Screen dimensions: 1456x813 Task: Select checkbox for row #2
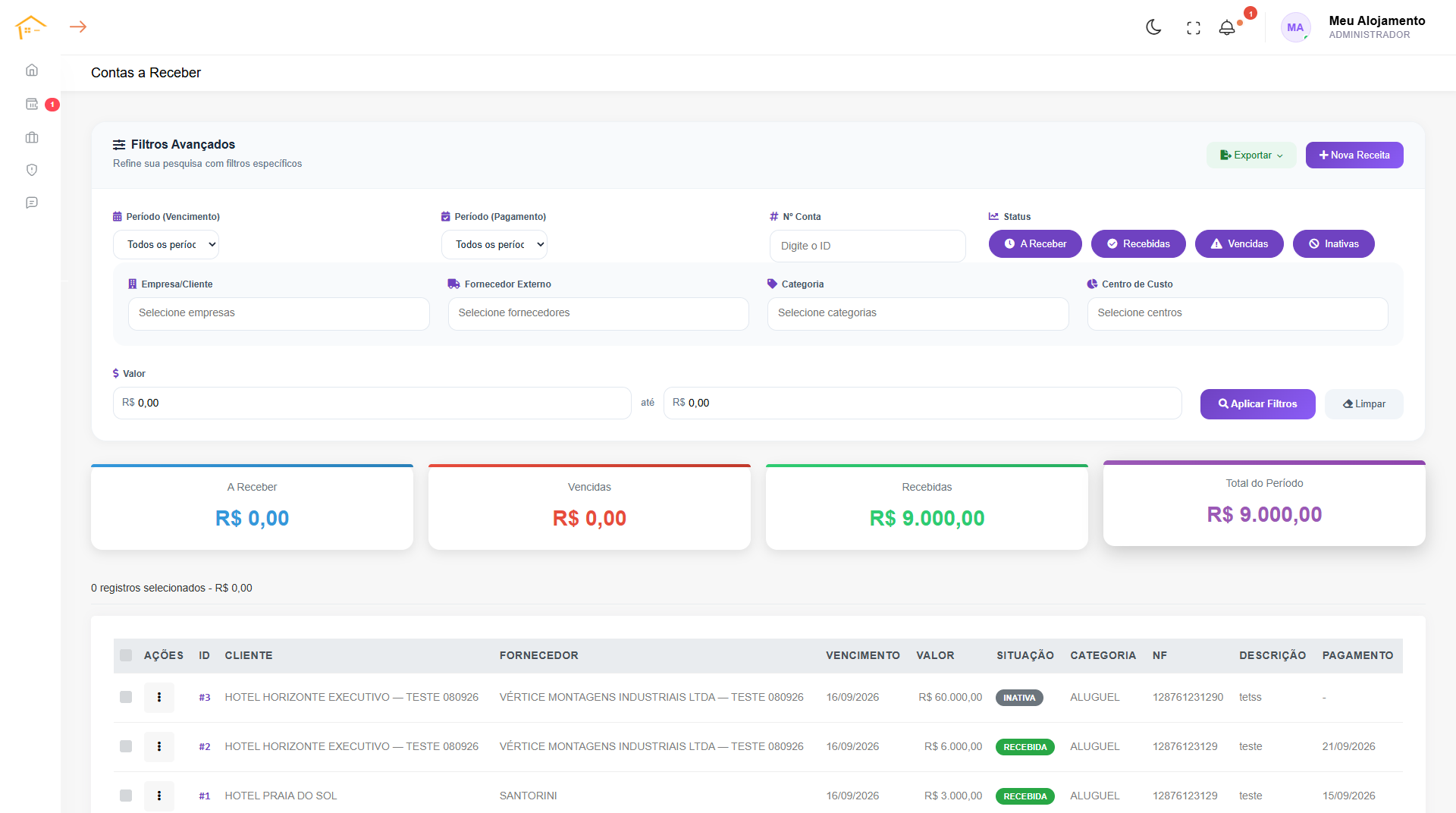coord(126,746)
